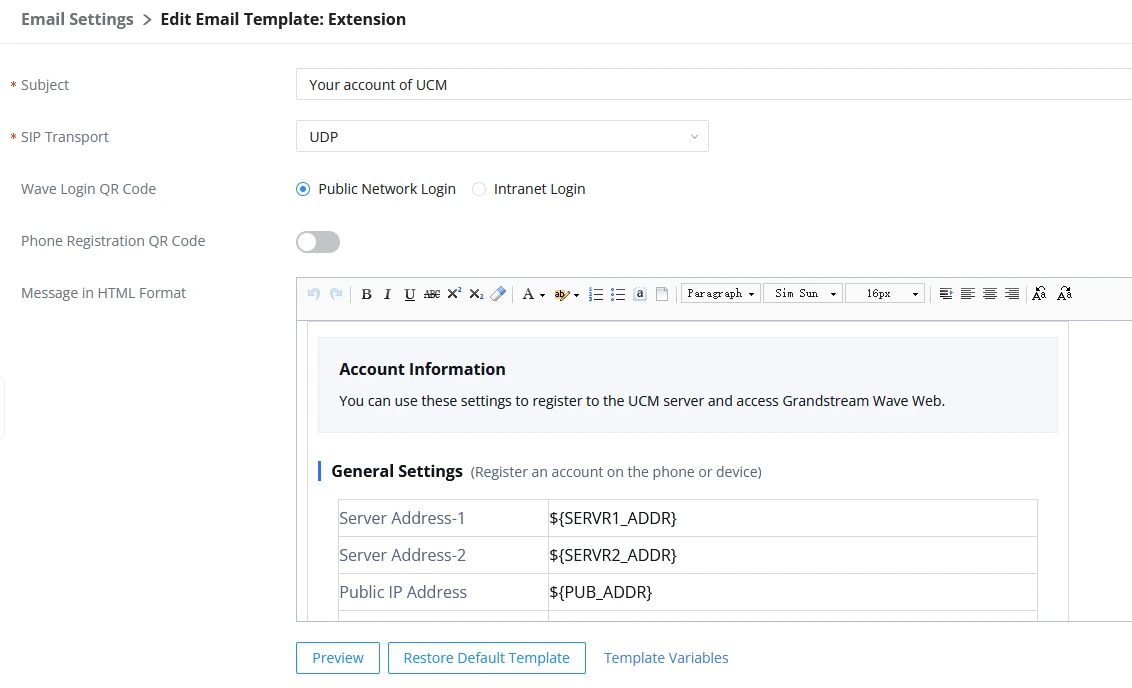
Task: Click the Subject input field
Action: tap(713, 84)
